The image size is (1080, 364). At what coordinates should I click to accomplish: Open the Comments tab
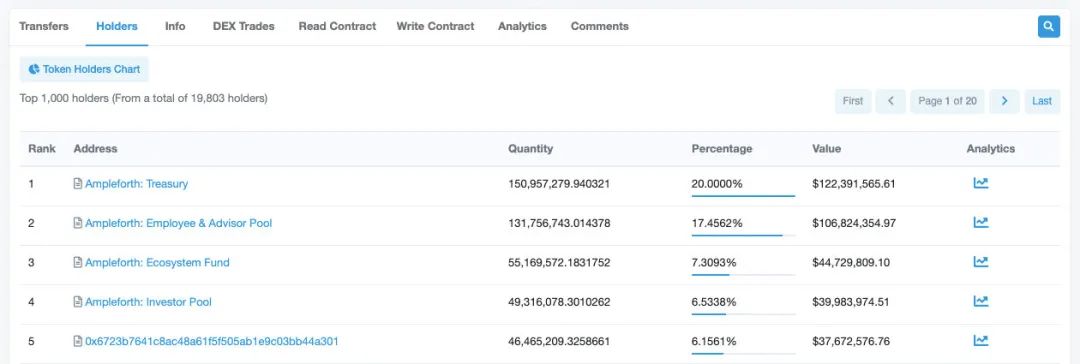600,26
